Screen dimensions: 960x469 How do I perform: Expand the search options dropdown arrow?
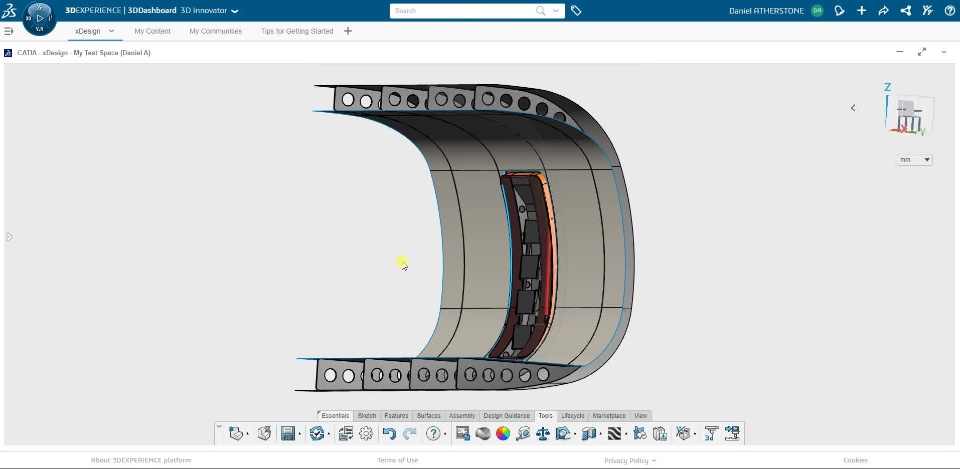point(556,10)
